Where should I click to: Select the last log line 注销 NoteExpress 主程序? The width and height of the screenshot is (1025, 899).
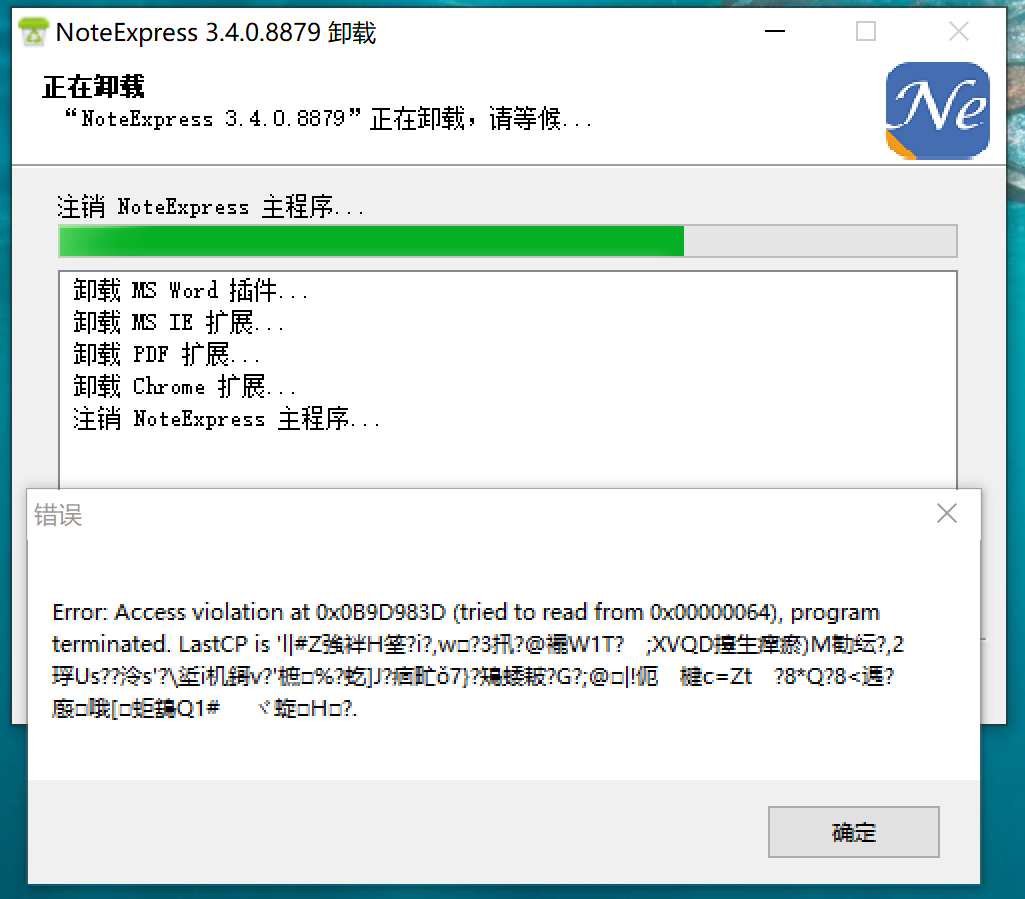[226, 418]
